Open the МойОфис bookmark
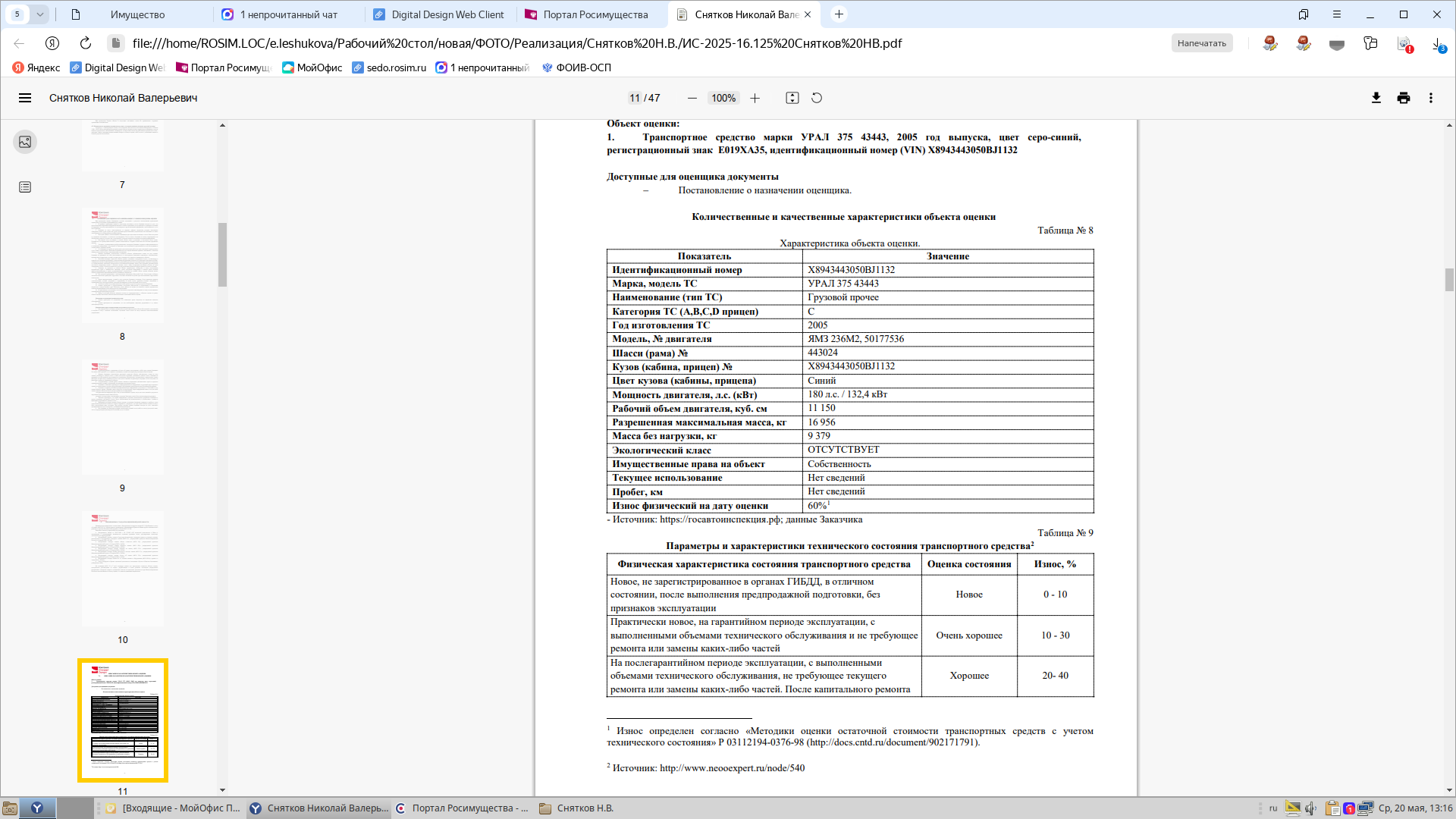Image resolution: width=1456 pixels, height=819 pixels. (312, 67)
